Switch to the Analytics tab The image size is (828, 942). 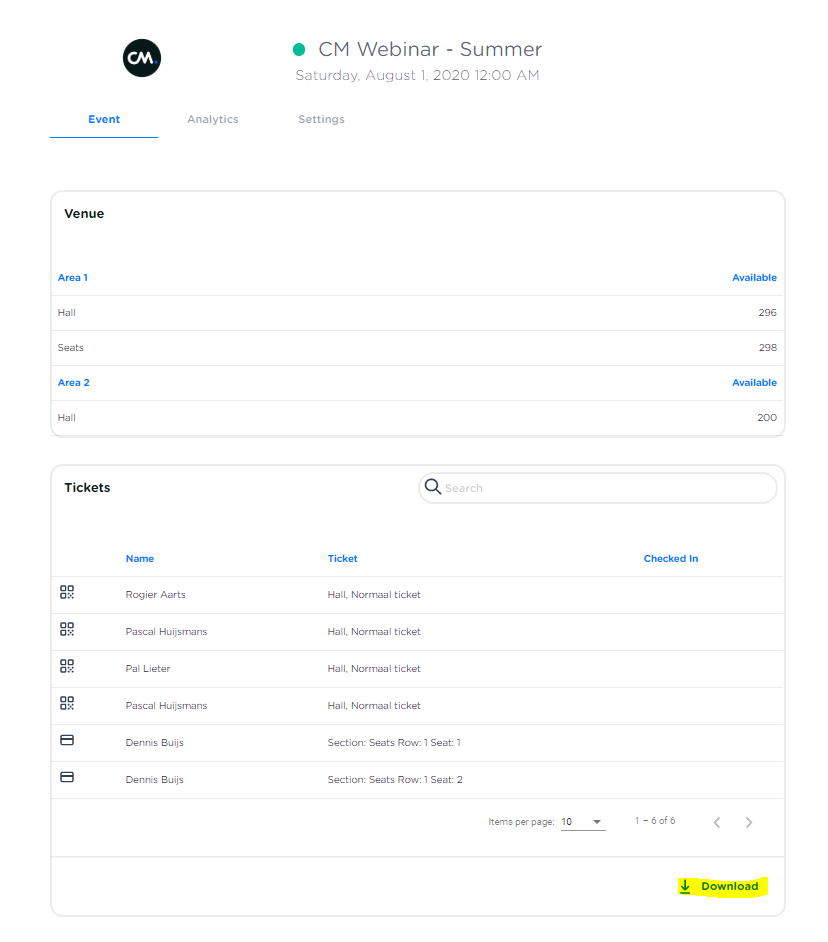pyautogui.click(x=213, y=119)
